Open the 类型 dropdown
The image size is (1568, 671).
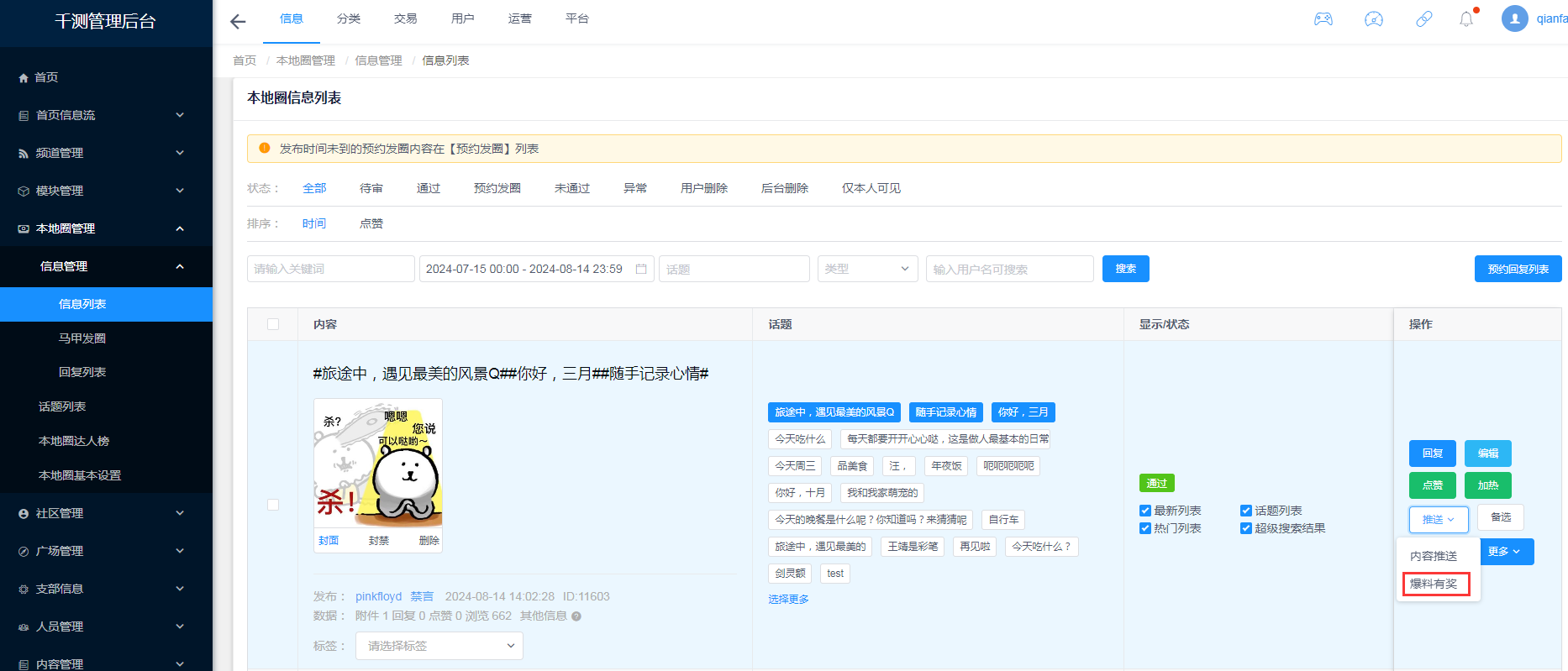click(868, 269)
